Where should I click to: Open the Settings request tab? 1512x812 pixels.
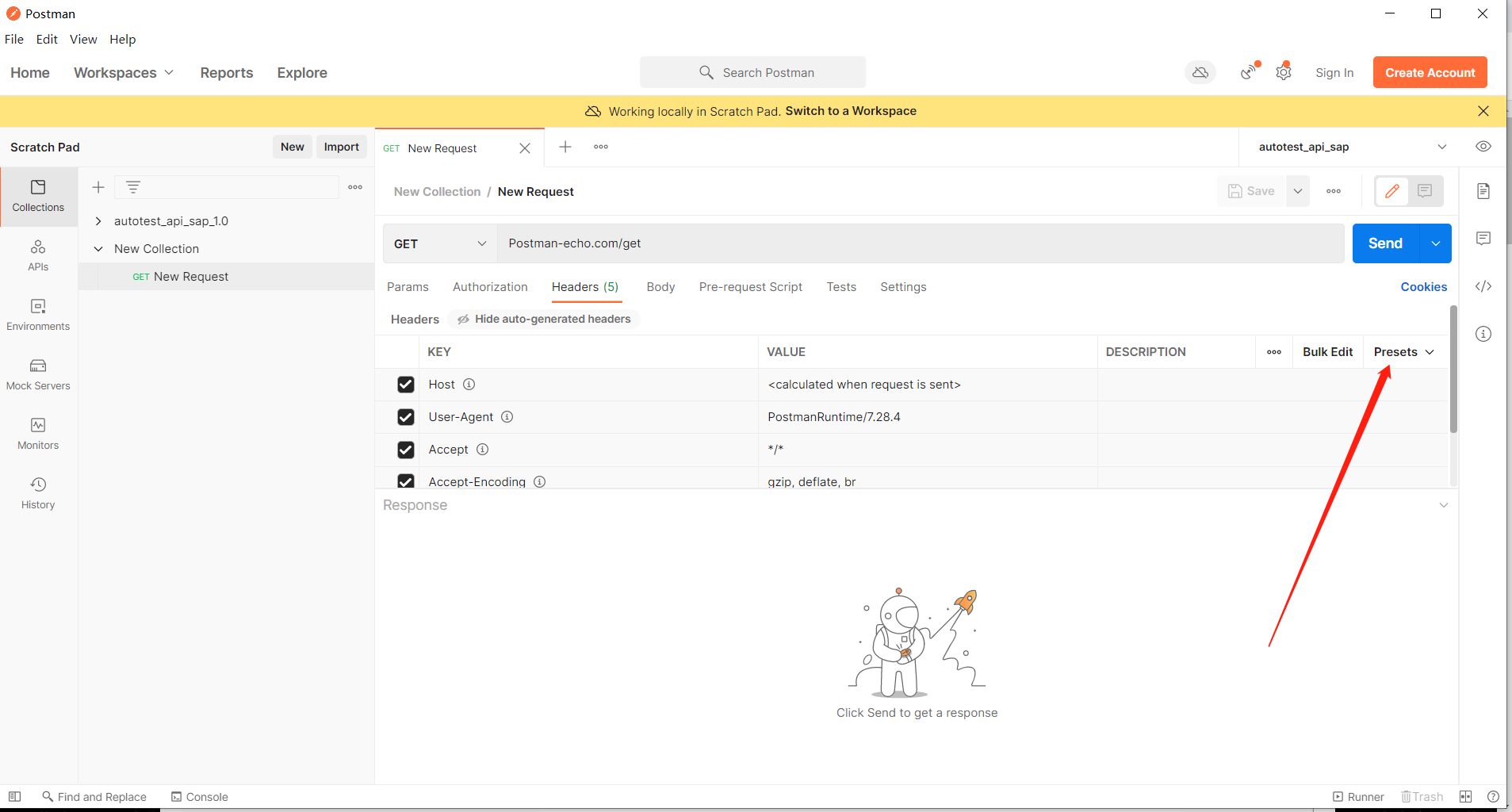[903, 287]
